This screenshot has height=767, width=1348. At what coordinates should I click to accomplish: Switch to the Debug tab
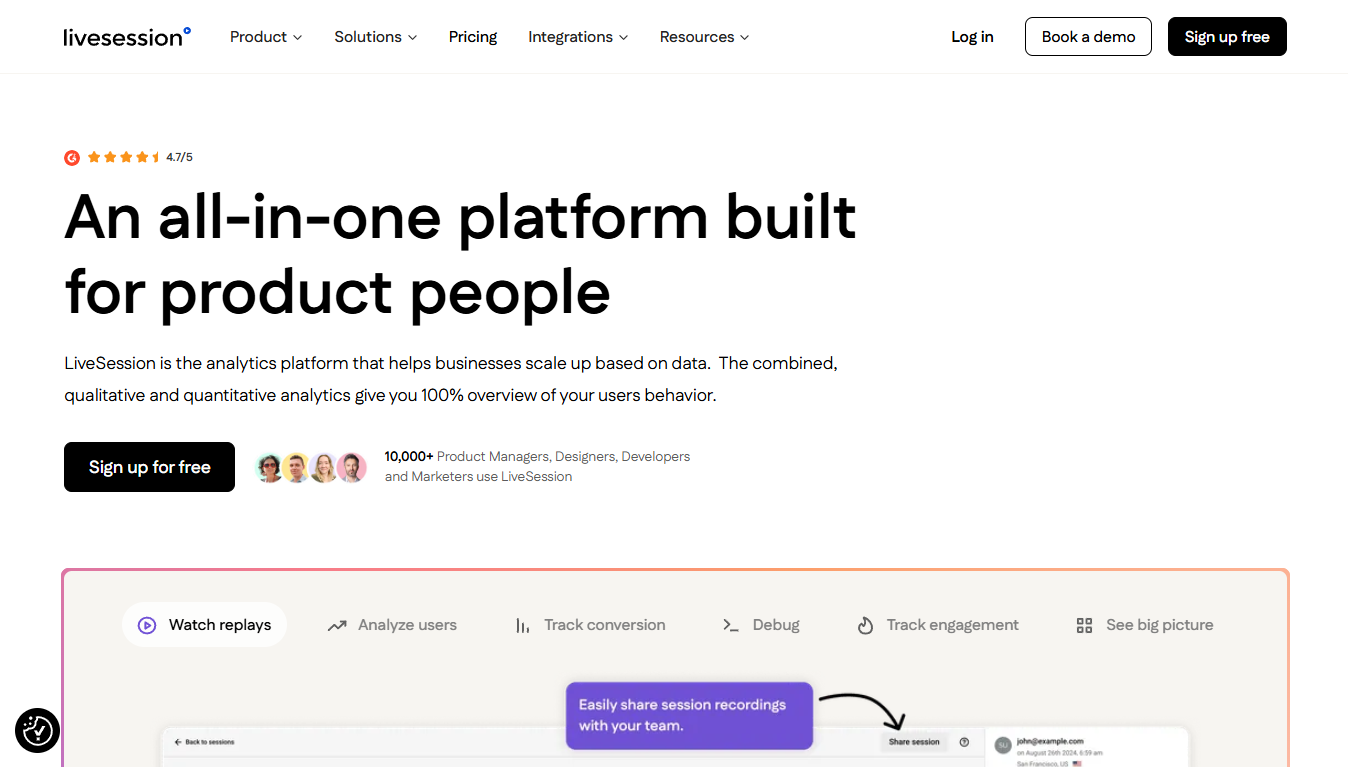761,625
